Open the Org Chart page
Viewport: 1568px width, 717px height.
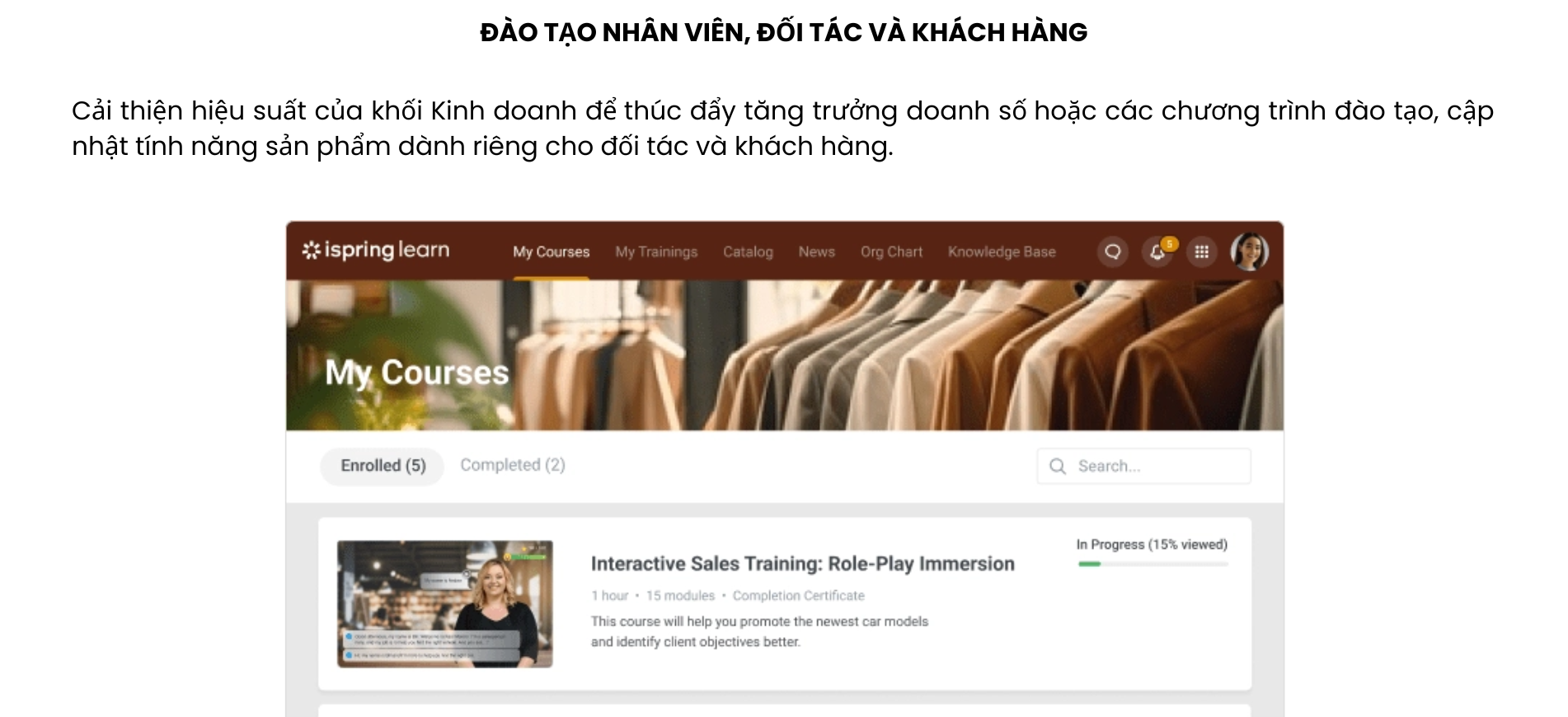click(891, 252)
